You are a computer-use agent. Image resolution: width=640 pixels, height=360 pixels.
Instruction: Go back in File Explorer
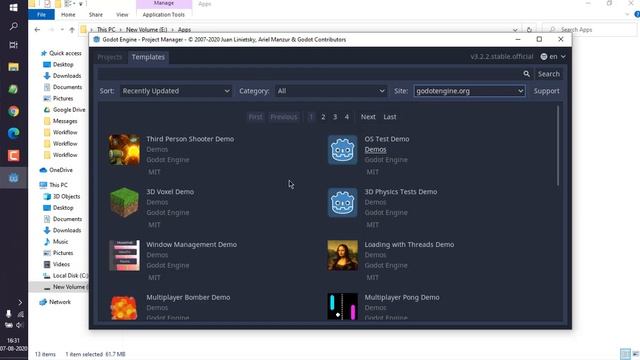coord(37,30)
